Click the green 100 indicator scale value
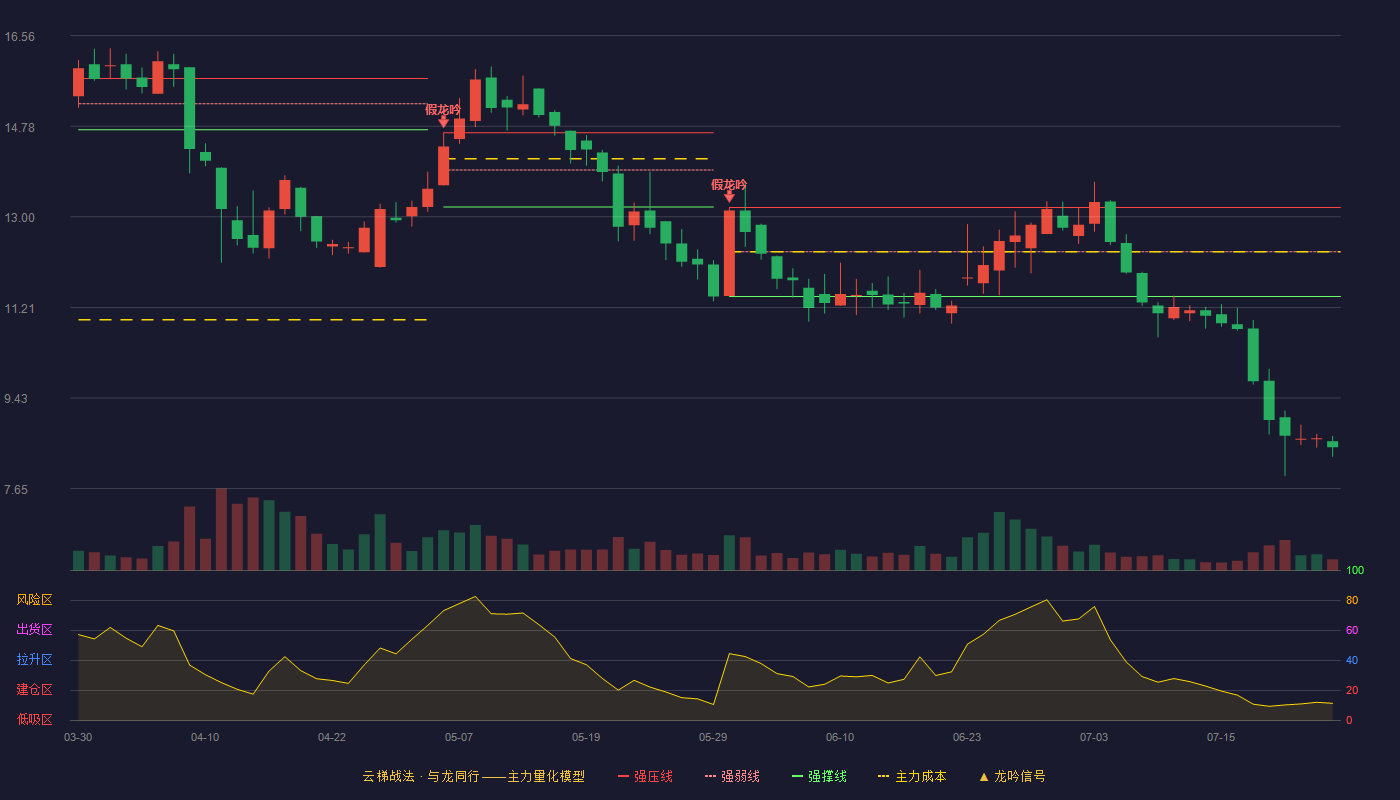 pos(1355,571)
